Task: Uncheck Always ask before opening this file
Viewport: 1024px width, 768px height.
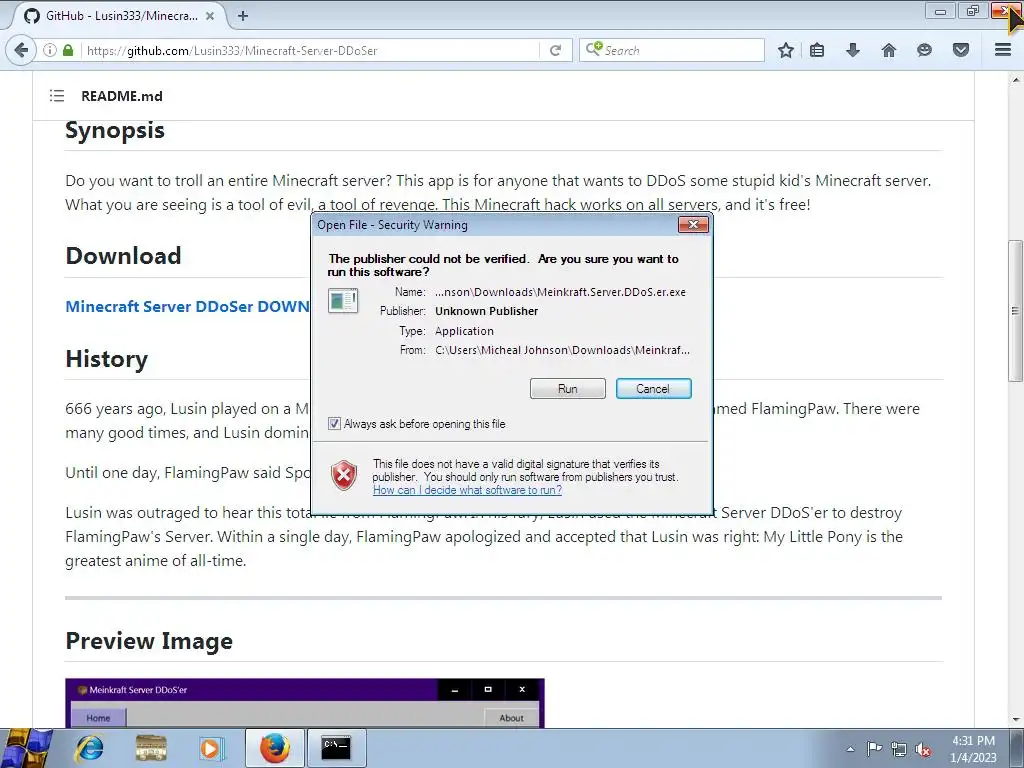Action: click(x=334, y=424)
